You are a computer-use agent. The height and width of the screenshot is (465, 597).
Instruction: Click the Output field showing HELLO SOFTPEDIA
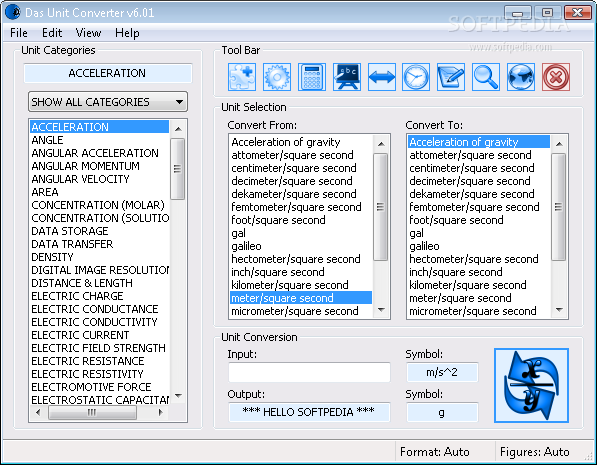[x=309, y=412]
